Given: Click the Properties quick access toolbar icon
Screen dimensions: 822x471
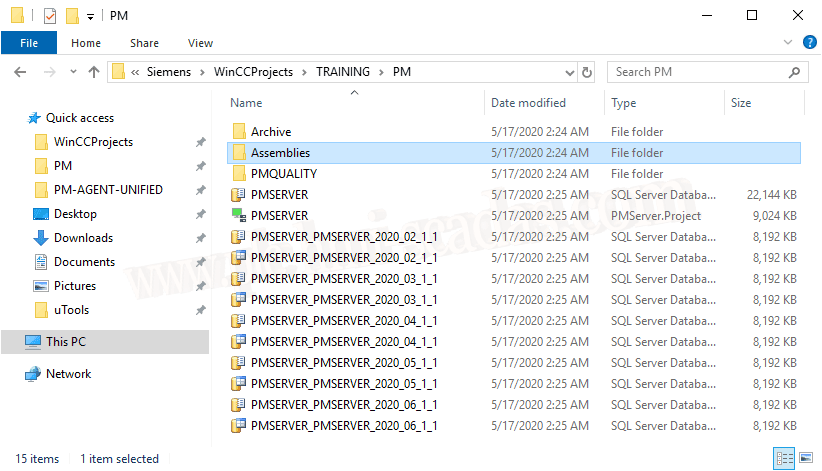Looking at the screenshot, I should (49, 16).
